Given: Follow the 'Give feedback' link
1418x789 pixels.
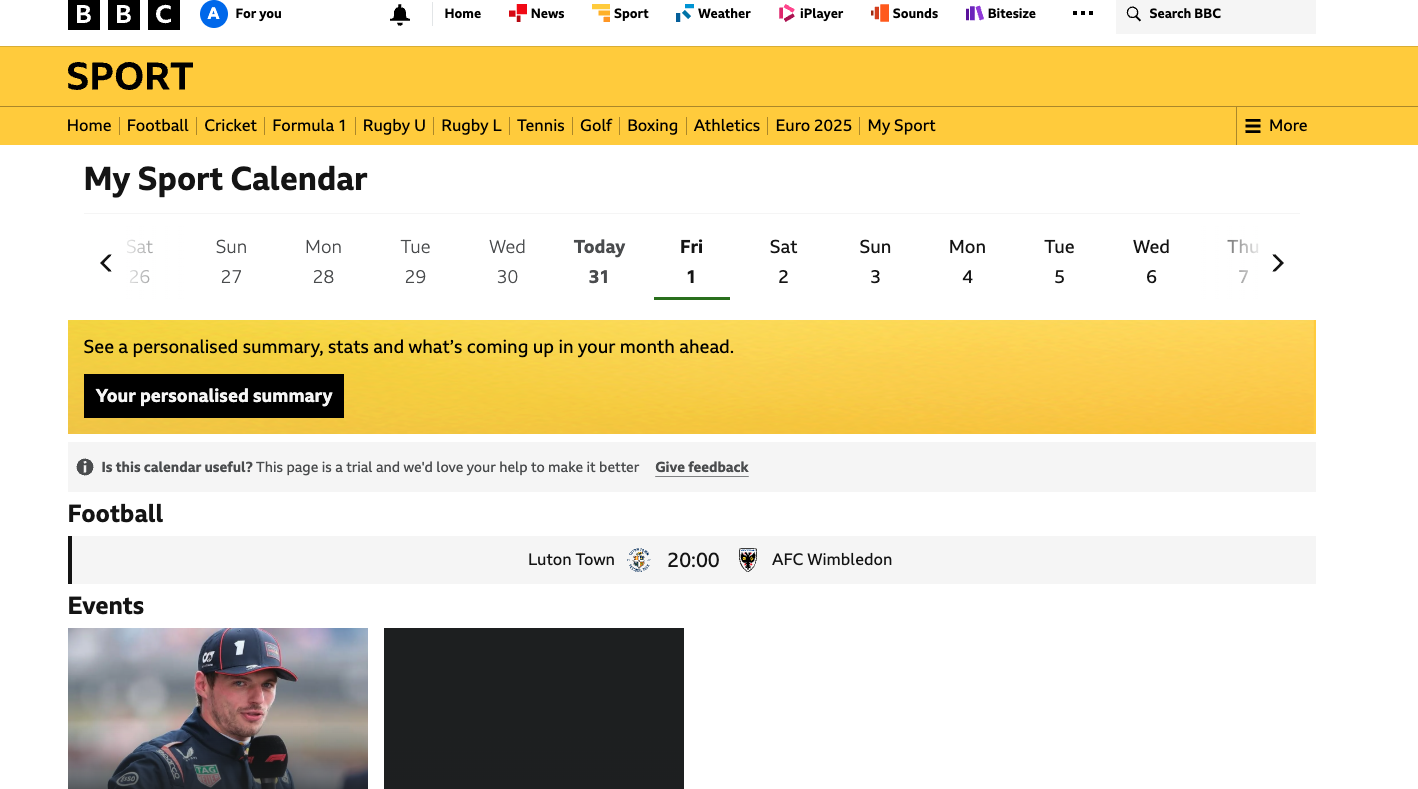Looking at the screenshot, I should pyautogui.click(x=701, y=467).
